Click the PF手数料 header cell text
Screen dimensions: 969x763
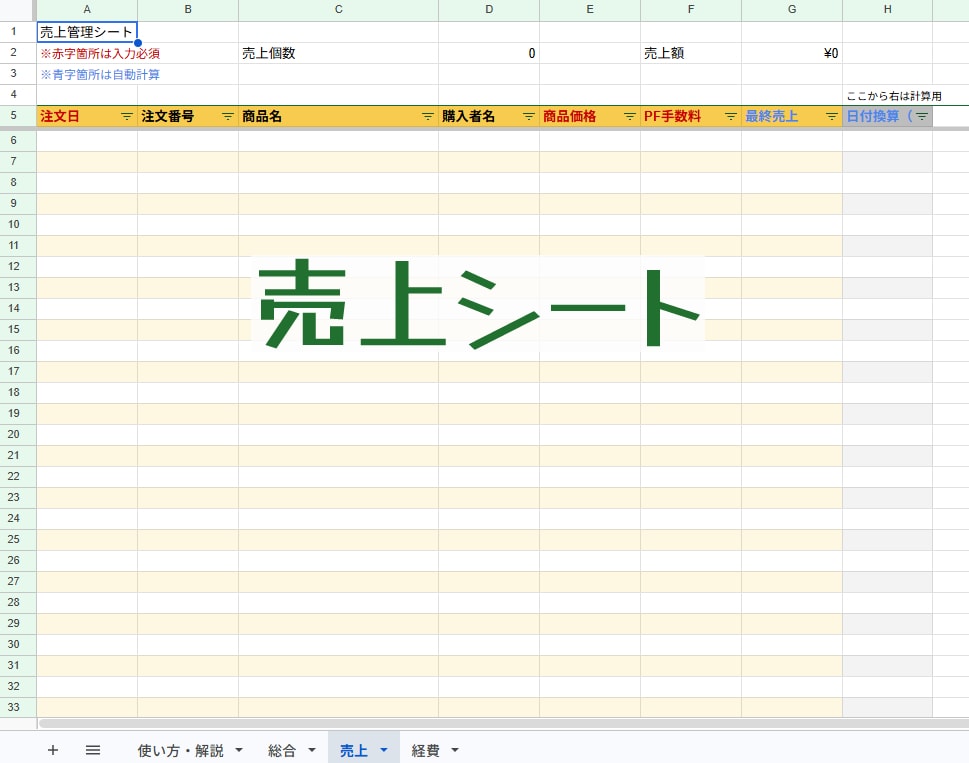[x=672, y=116]
